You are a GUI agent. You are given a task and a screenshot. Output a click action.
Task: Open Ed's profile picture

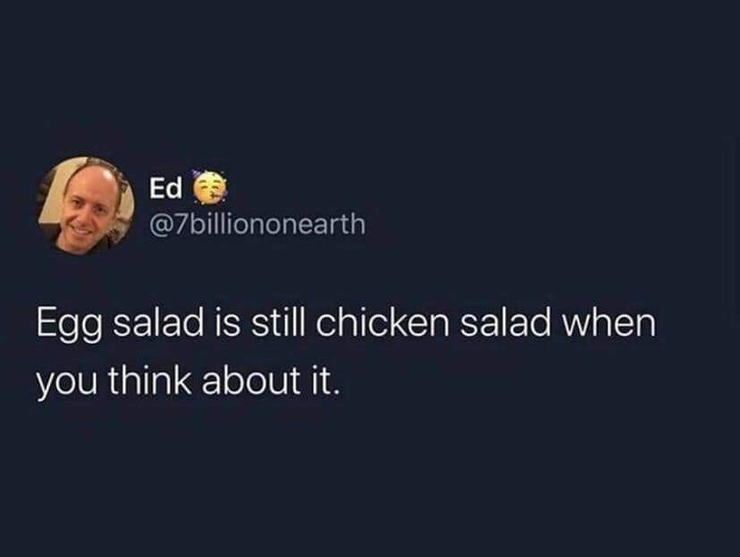(85, 206)
